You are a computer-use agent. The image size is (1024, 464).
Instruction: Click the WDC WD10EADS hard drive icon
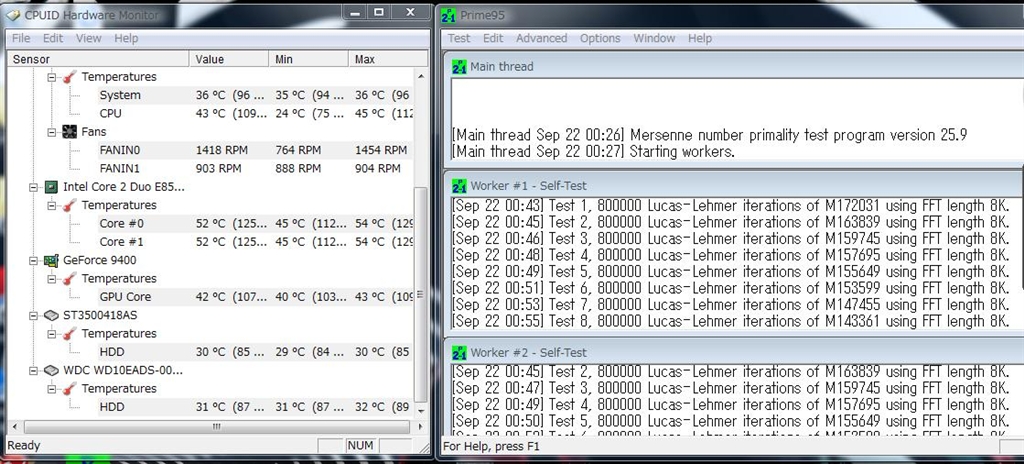click(x=51, y=371)
